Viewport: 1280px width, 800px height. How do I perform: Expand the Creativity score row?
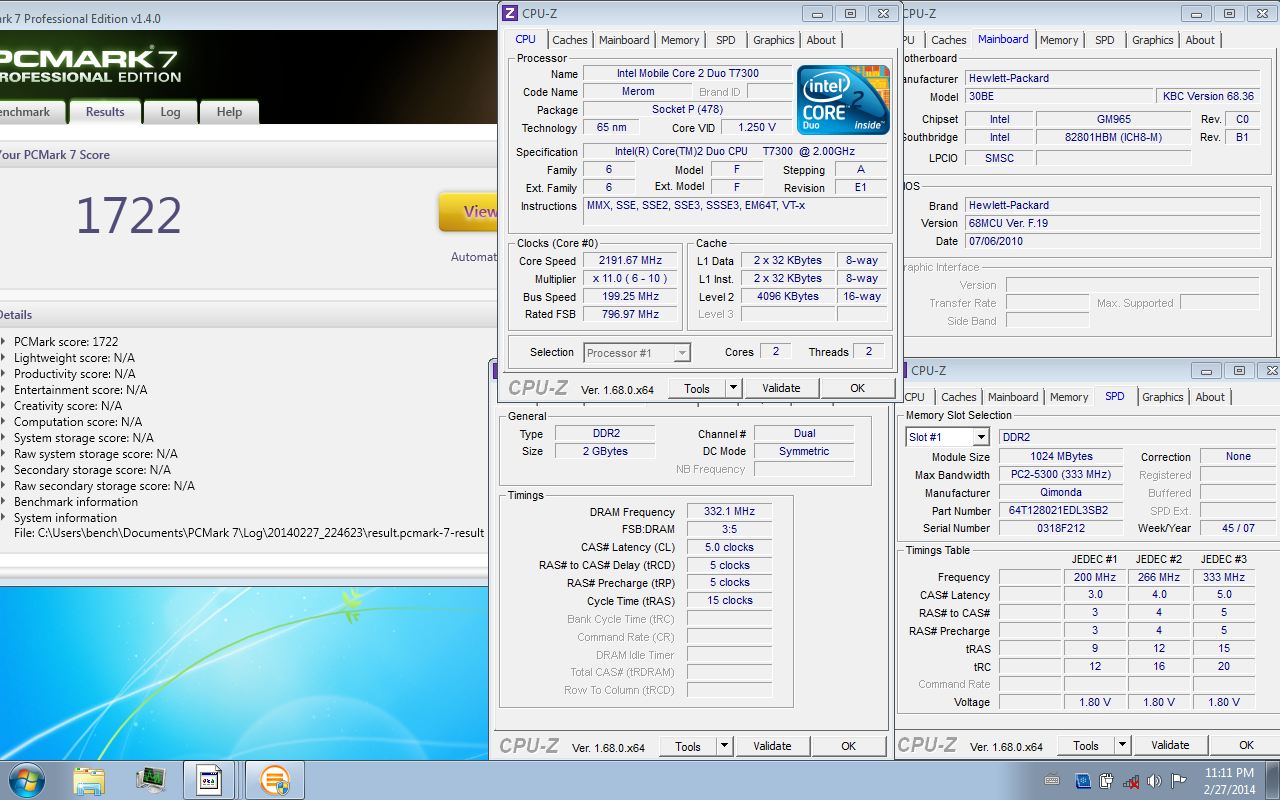3,406
